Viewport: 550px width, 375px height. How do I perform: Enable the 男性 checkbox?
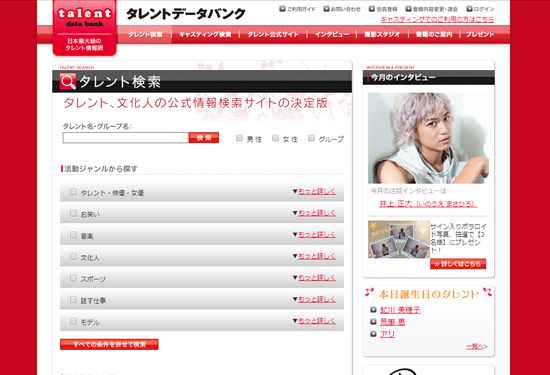[x=239, y=138]
